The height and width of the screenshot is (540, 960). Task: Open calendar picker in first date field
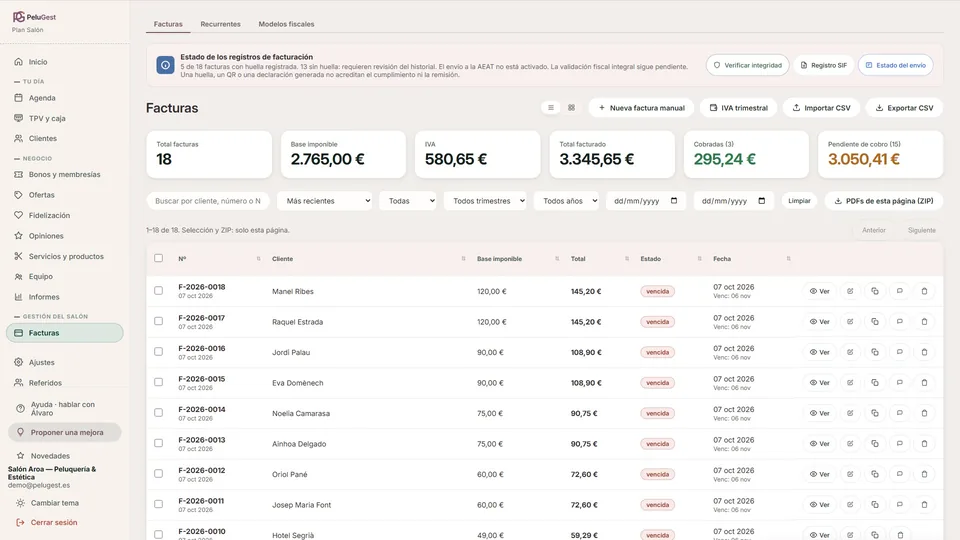click(x=674, y=201)
